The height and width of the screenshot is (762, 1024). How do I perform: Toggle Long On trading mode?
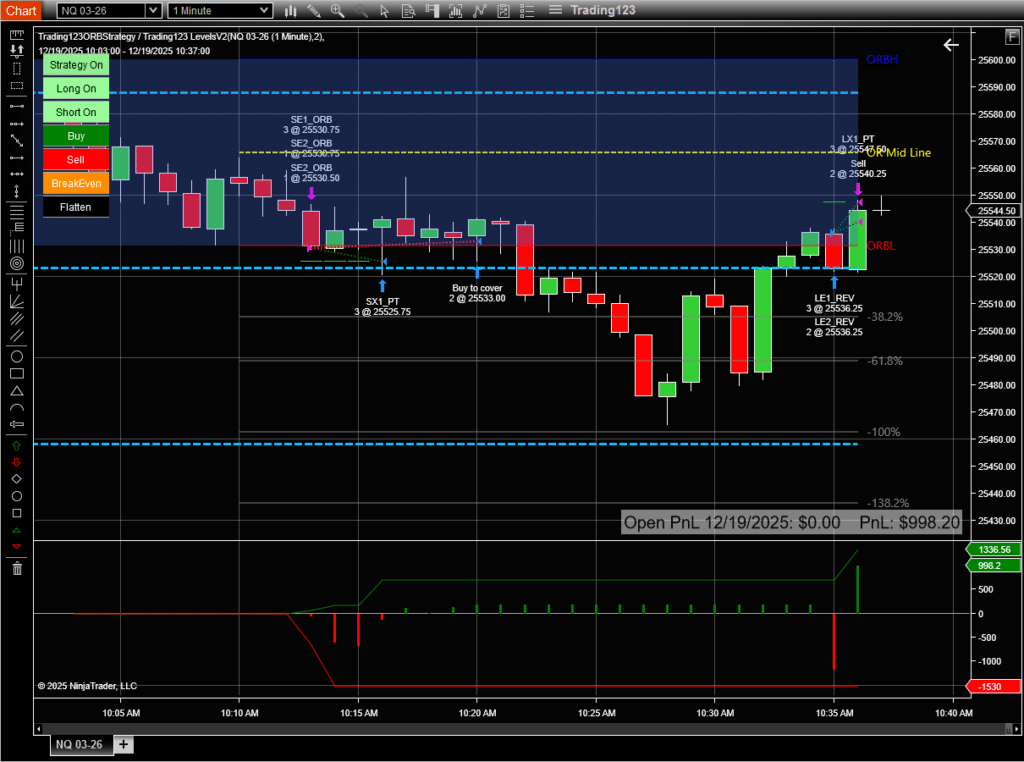pos(75,88)
